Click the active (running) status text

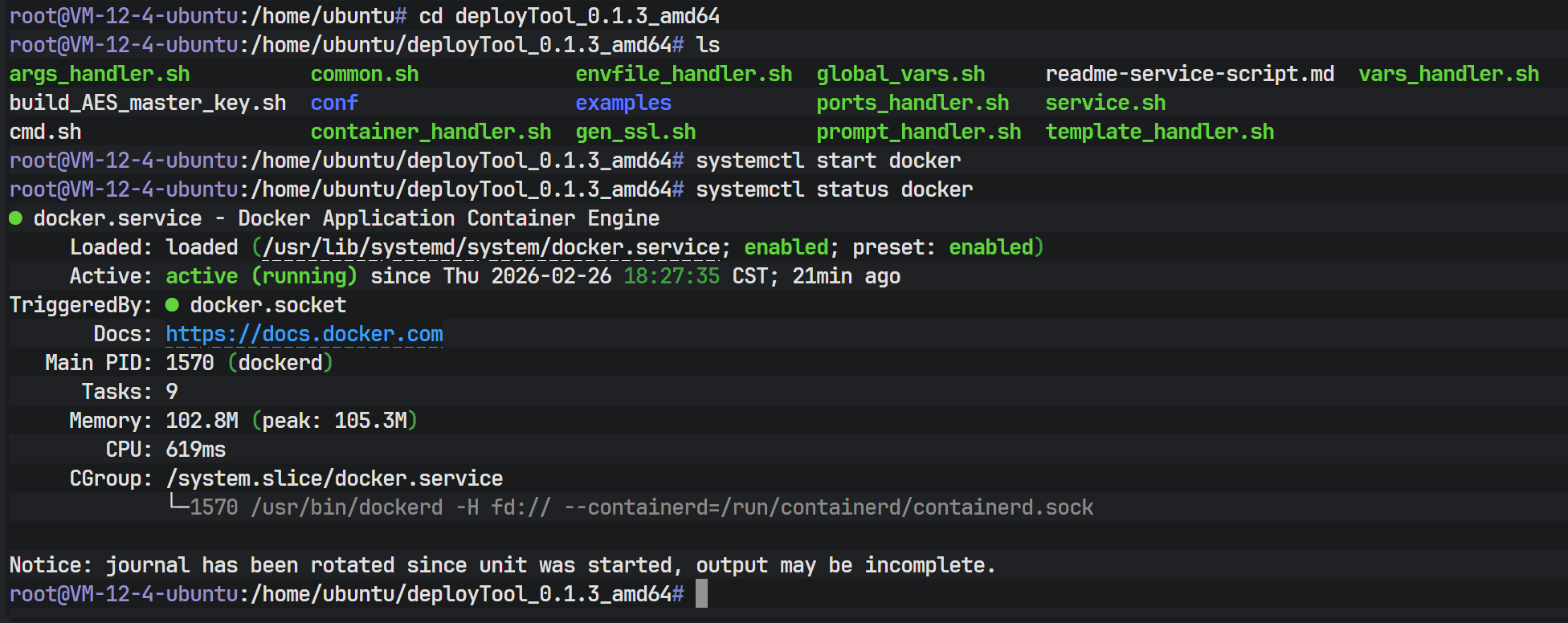pos(261,276)
